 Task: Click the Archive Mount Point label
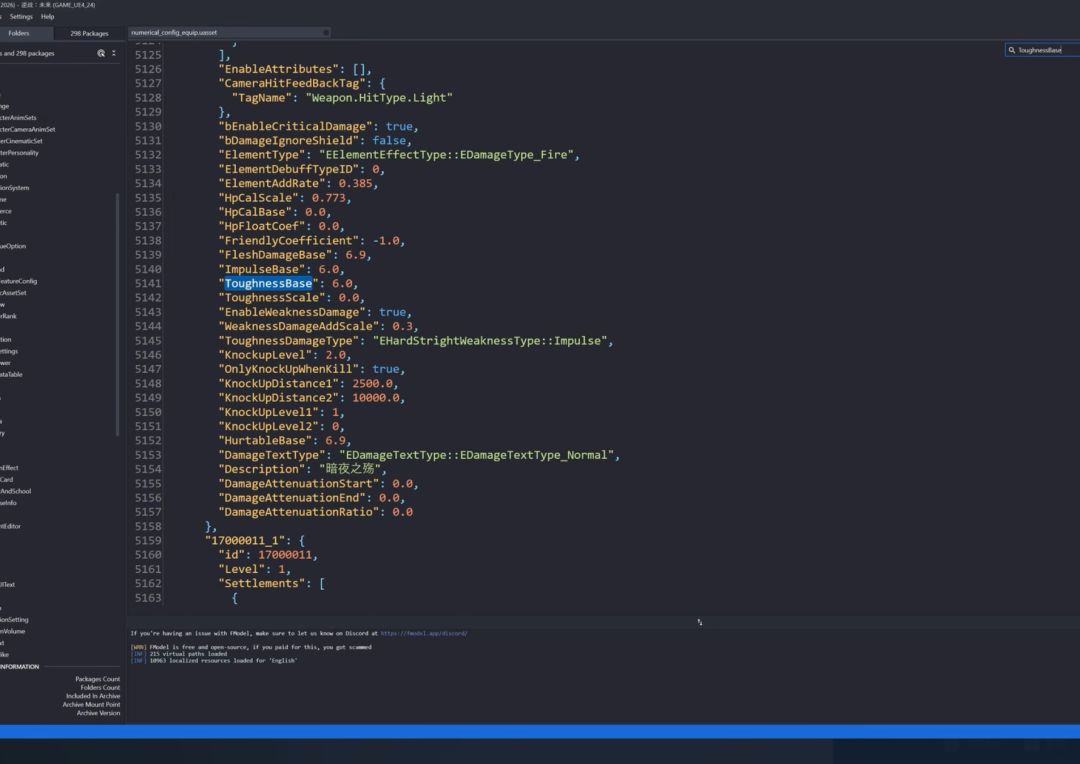[91, 704]
